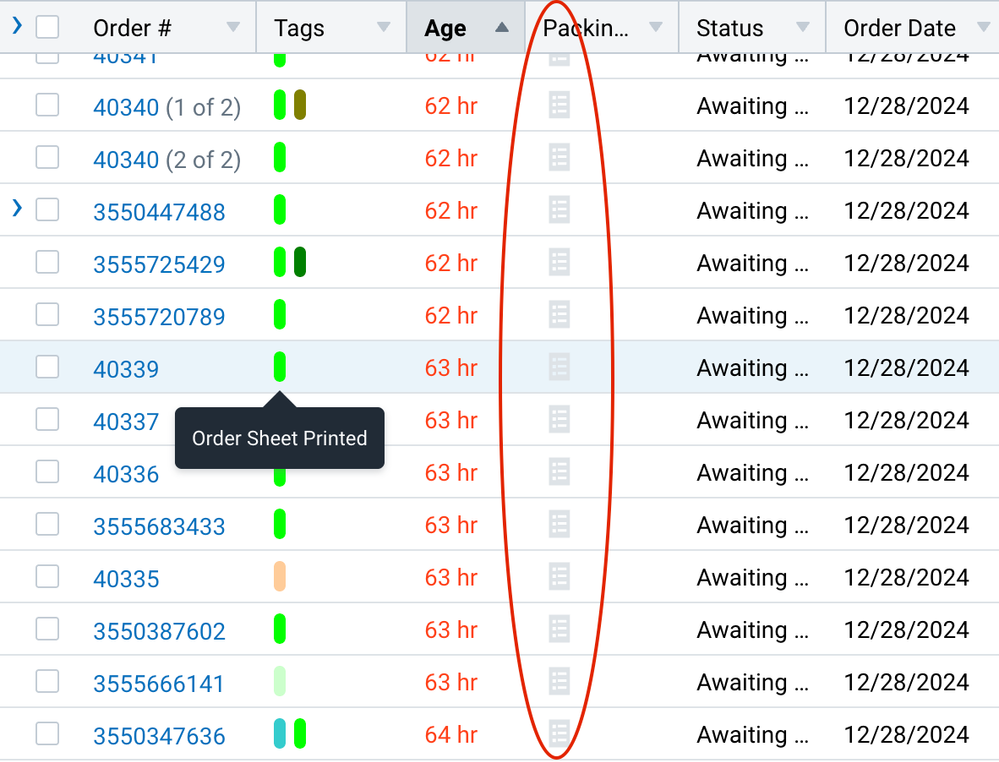Viewport: 999px width, 762px height.
Task: Expand the row for order 3550447488
Action: click(16, 209)
